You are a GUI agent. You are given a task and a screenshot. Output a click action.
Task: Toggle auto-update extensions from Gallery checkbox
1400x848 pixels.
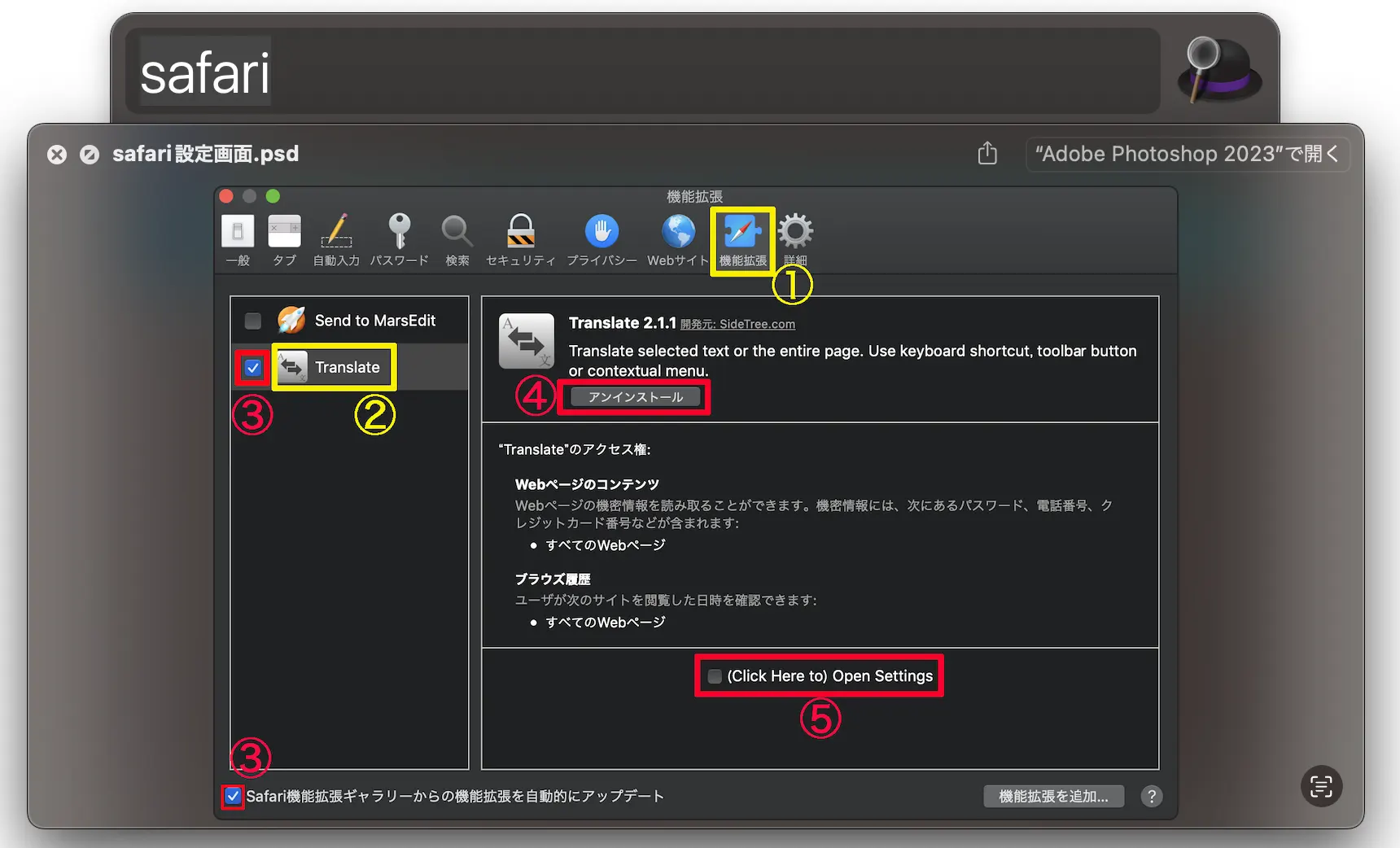[233, 796]
